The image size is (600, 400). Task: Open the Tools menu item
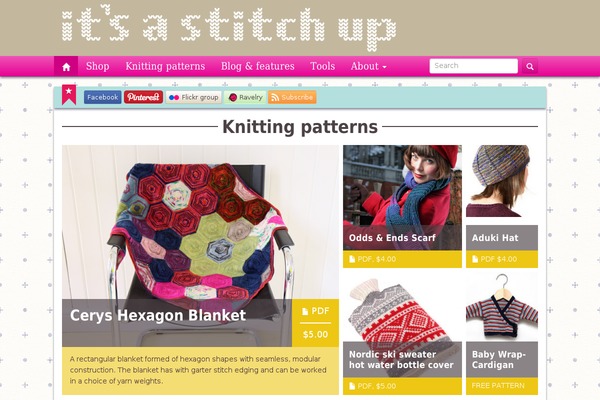point(323,66)
